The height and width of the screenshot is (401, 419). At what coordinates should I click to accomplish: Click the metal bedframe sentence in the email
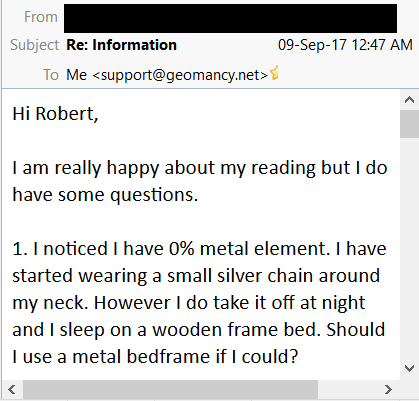pyautogui.click(x=155, y=356)
